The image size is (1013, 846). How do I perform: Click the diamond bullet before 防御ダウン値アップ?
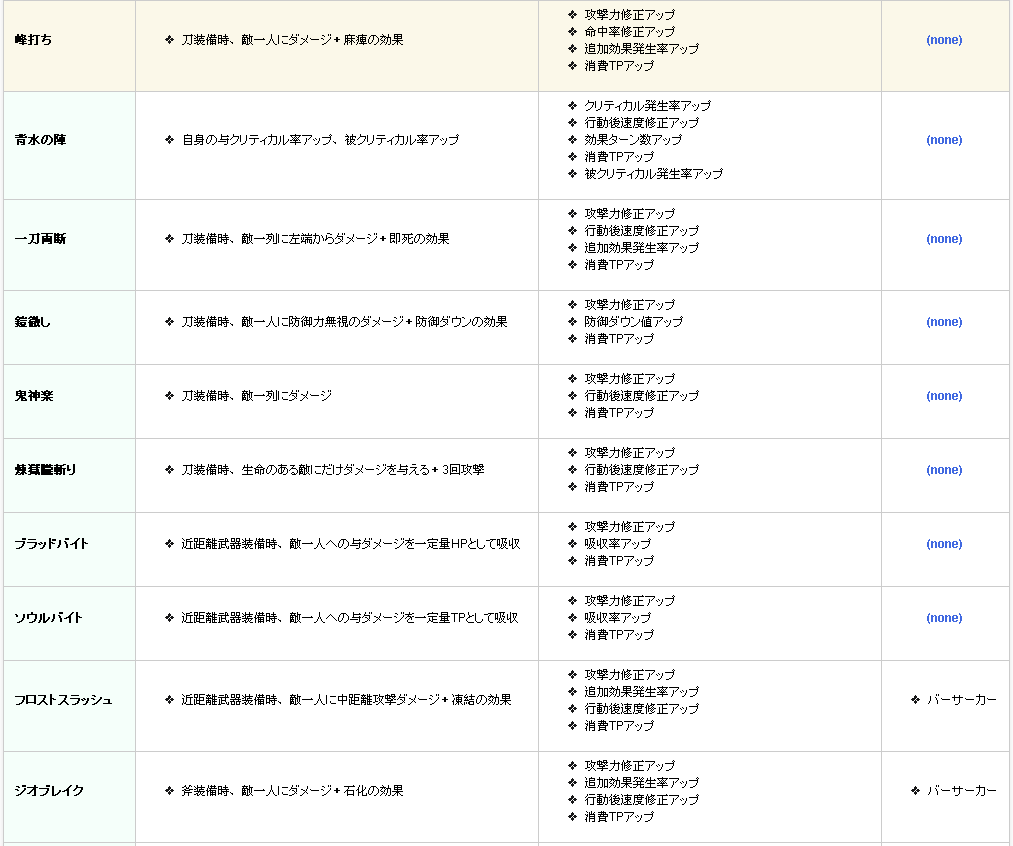(x=572, y=322)
